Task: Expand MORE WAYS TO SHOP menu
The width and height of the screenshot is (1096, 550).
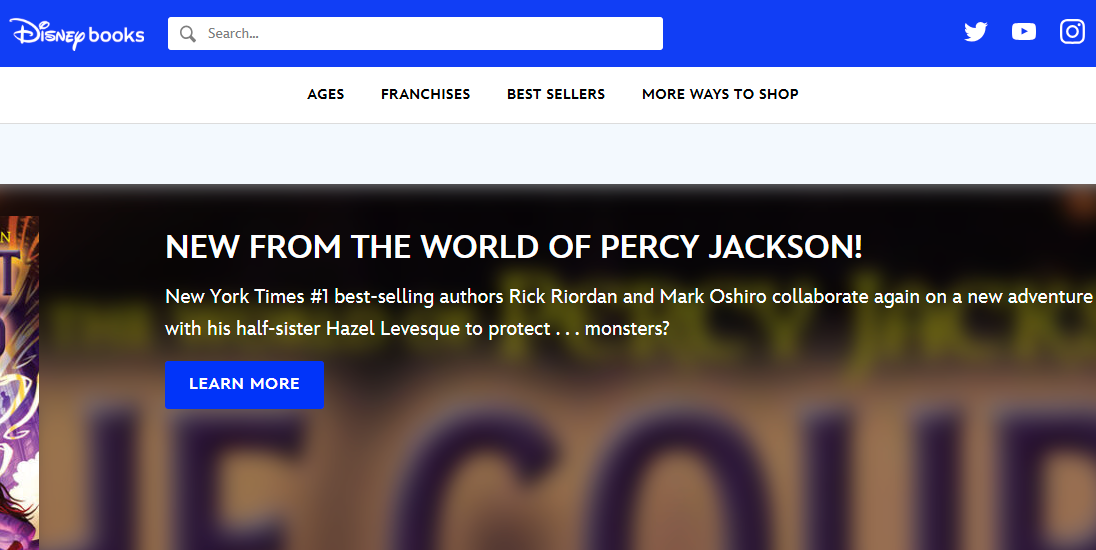Action: pos(720,94)
